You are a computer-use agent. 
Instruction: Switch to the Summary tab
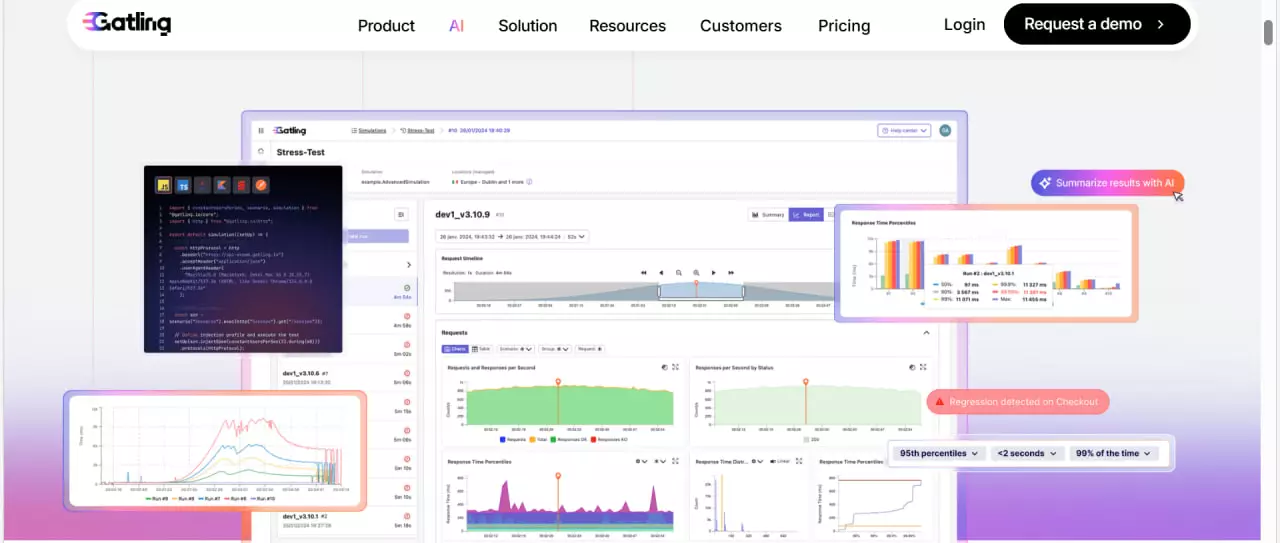pos(768,214)
